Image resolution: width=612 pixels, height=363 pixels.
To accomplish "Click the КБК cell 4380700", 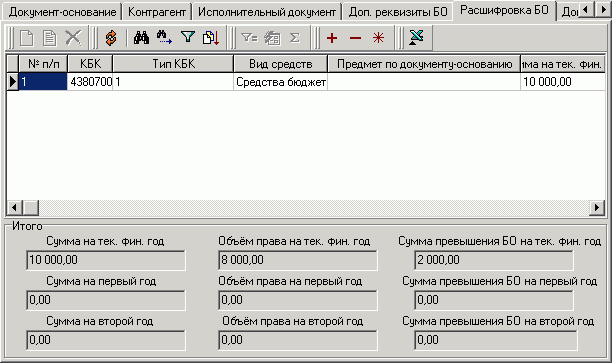I will [x=91, y=82].
